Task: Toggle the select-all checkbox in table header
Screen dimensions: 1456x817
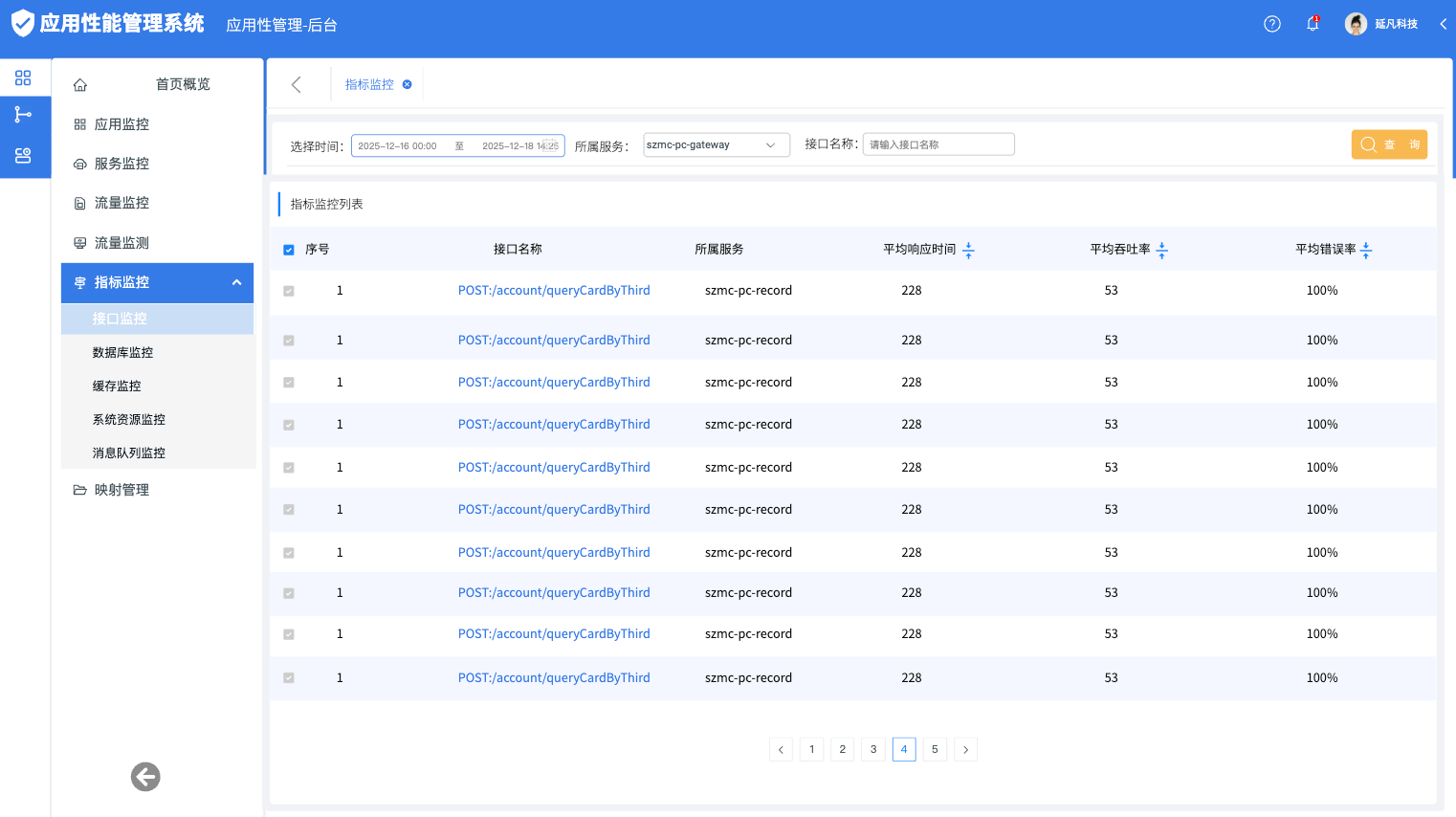Action: (289, 250)
